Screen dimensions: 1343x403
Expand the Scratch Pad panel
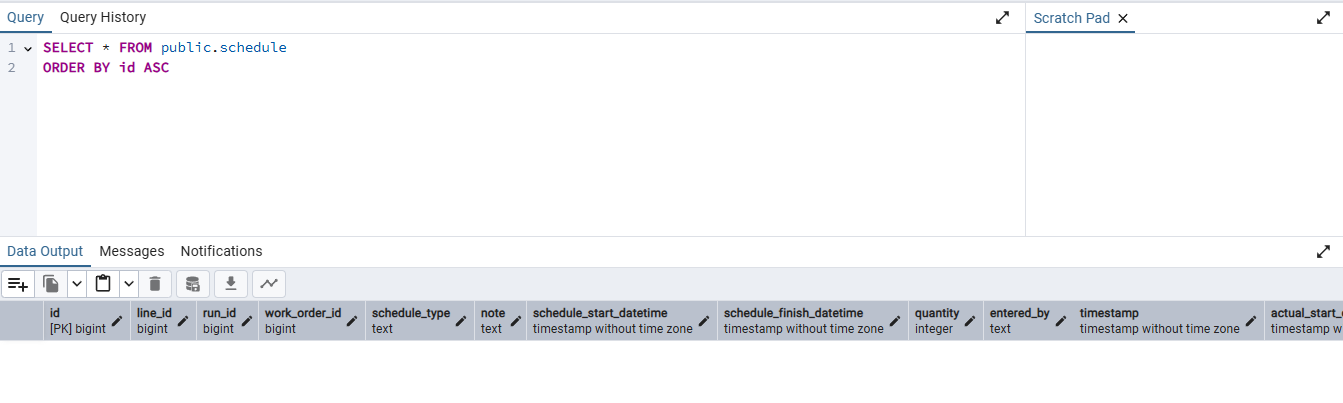[1323, 18]
